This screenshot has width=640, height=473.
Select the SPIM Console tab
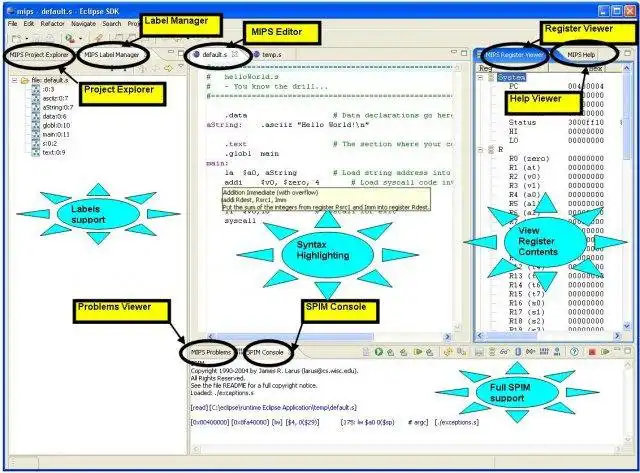pyautogui.click(x=265, y=352)
